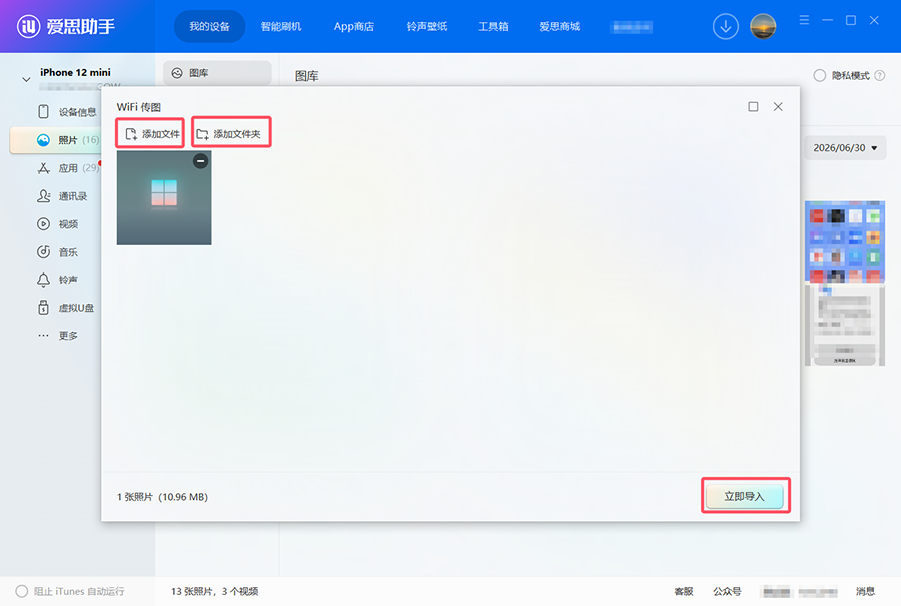Image resolution: width=901 pixels, height=606 pixels.
Task: Click the 添加文件夹 folder icon
Action: (x=202, y=134)
